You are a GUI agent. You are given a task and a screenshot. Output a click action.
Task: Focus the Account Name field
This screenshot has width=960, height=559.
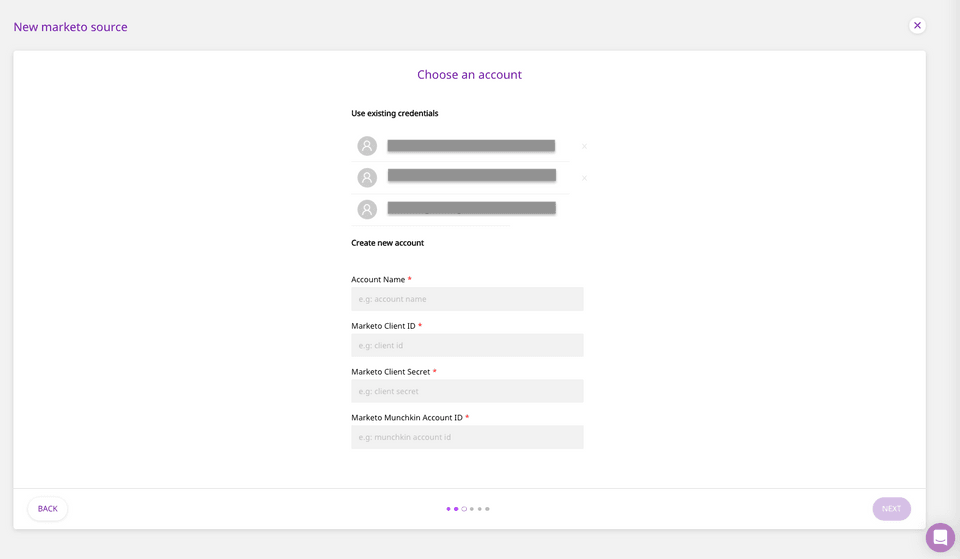467,299
